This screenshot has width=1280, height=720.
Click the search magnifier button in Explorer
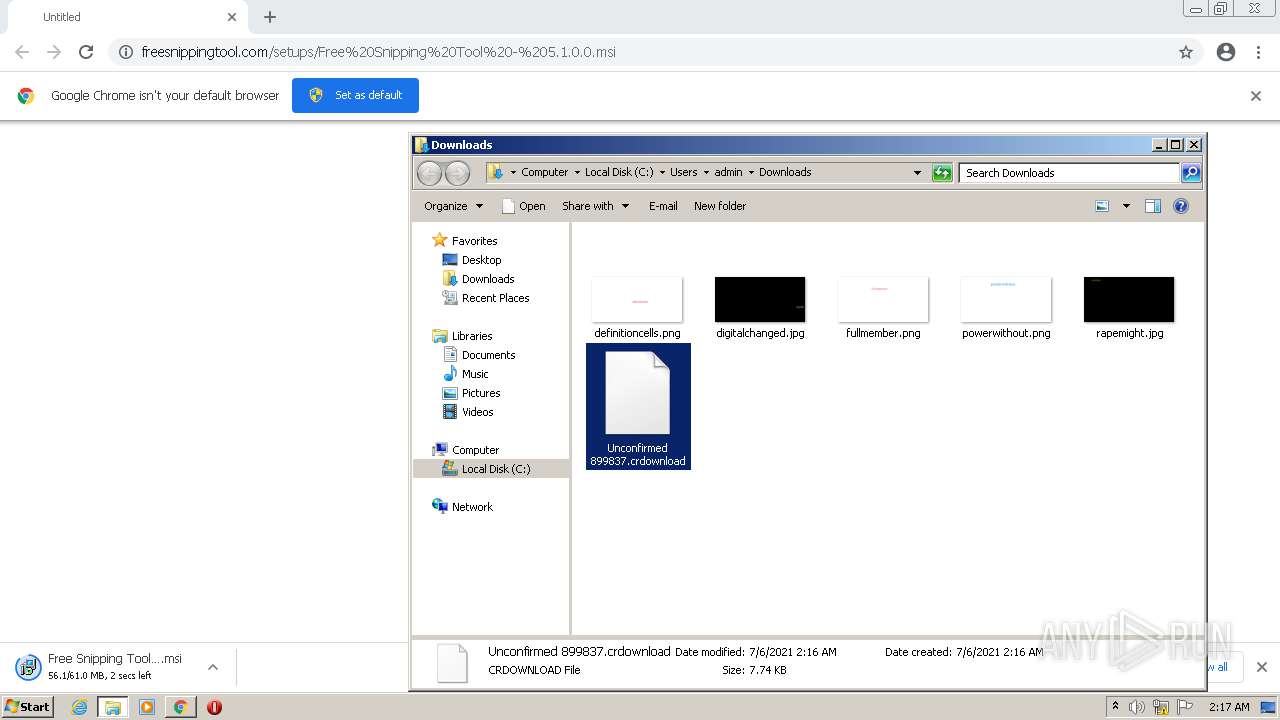pyautogui.click(x=1191, y=173)
